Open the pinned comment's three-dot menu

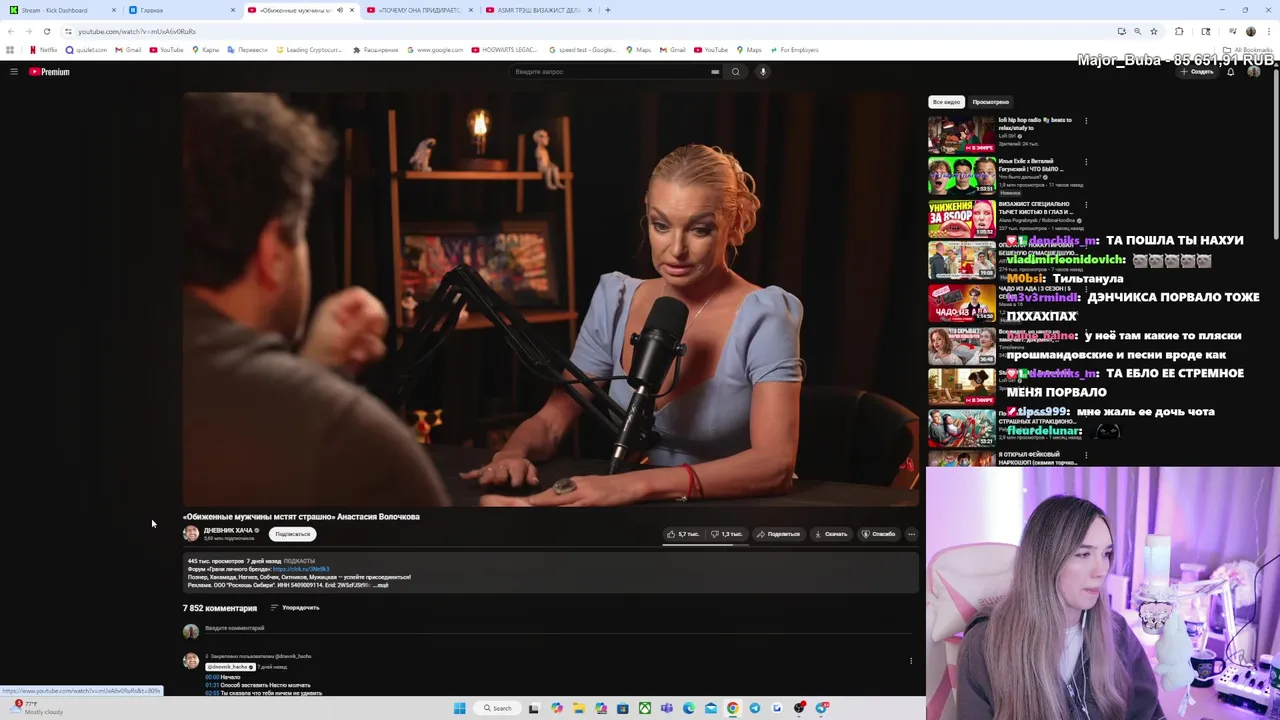tap(911, 661)
